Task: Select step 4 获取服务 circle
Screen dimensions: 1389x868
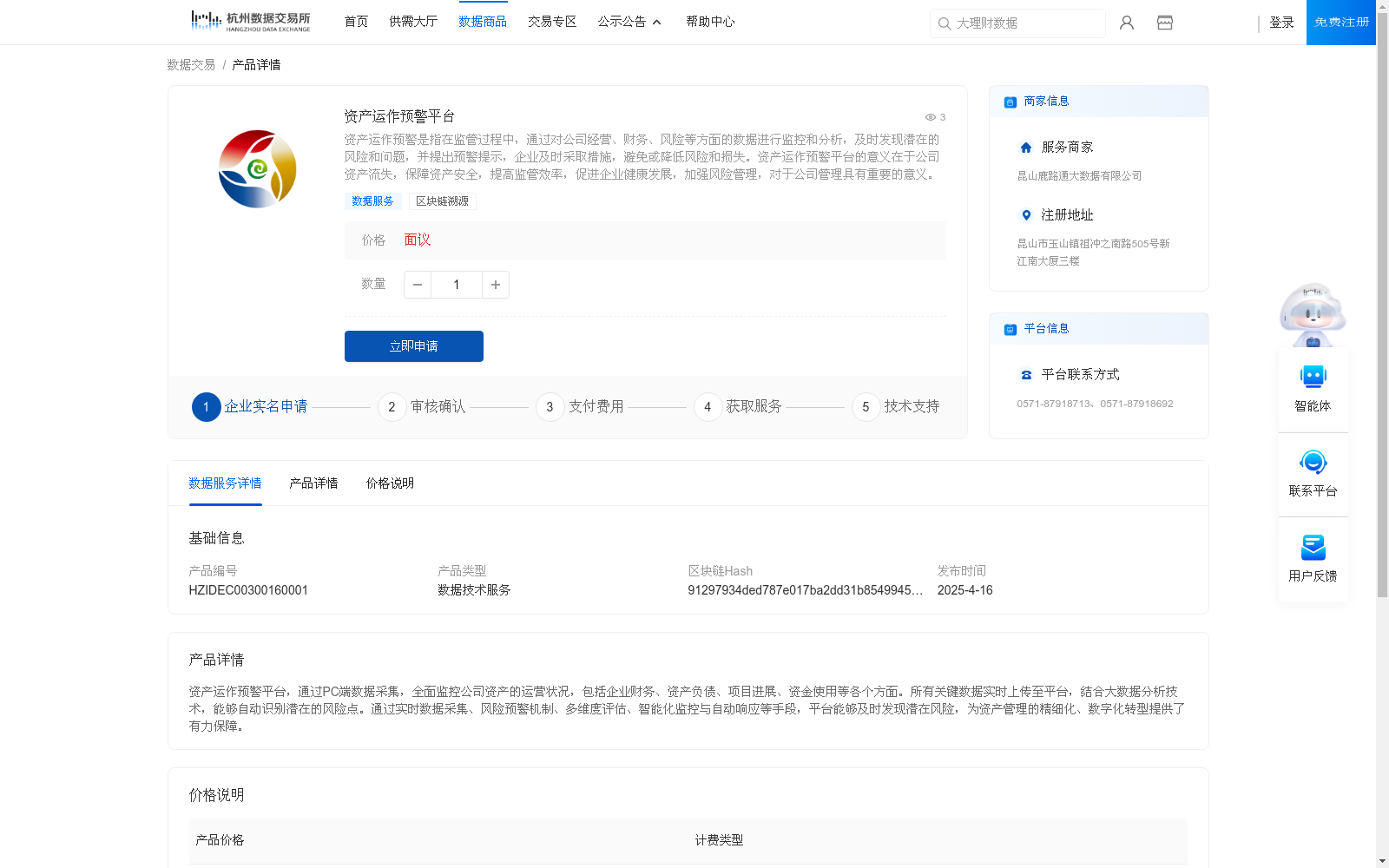Action: tap(708, 406)
